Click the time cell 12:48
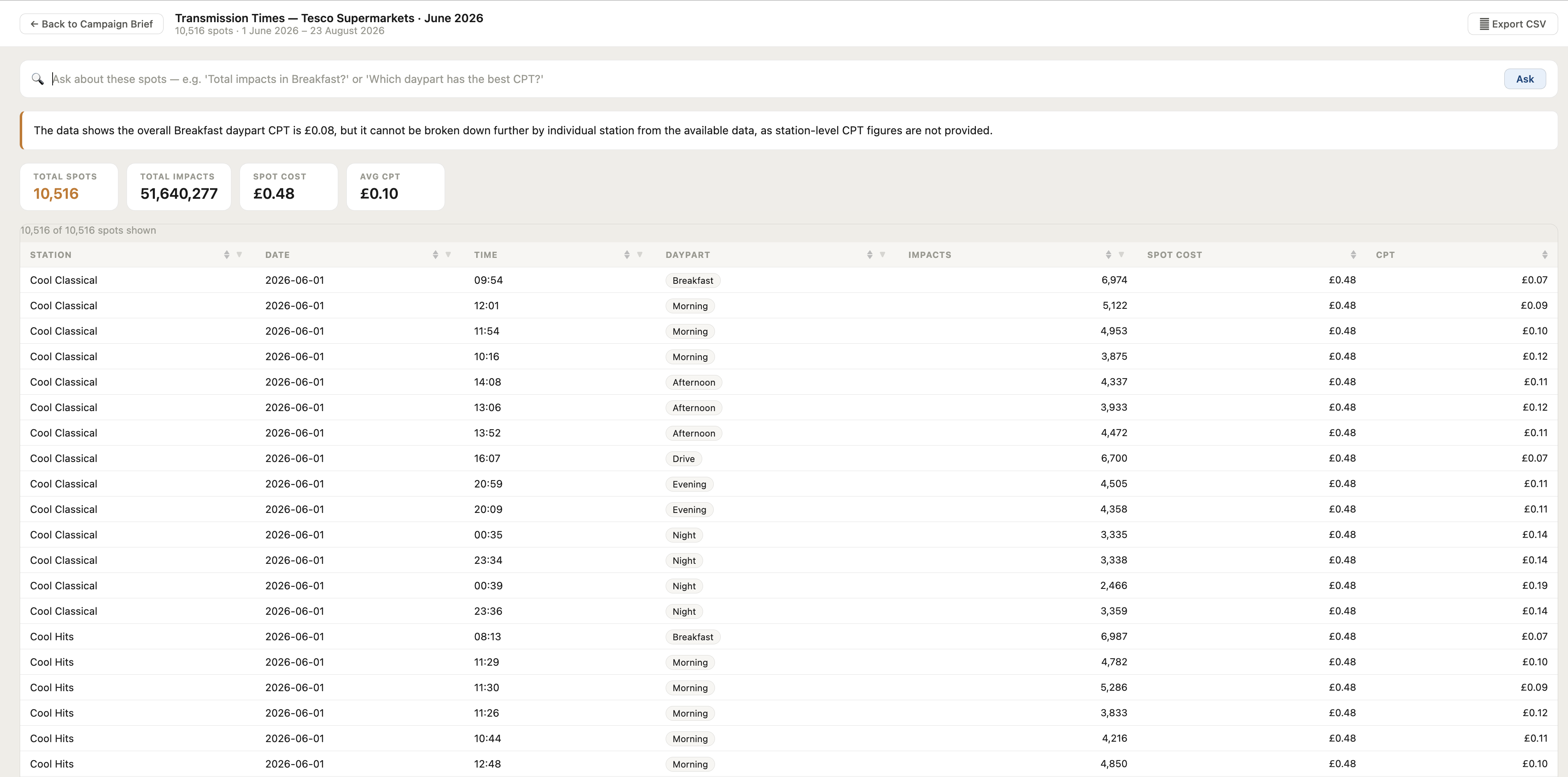The height and width of the screenshot is (777, 1568). [x=488, y=764]
